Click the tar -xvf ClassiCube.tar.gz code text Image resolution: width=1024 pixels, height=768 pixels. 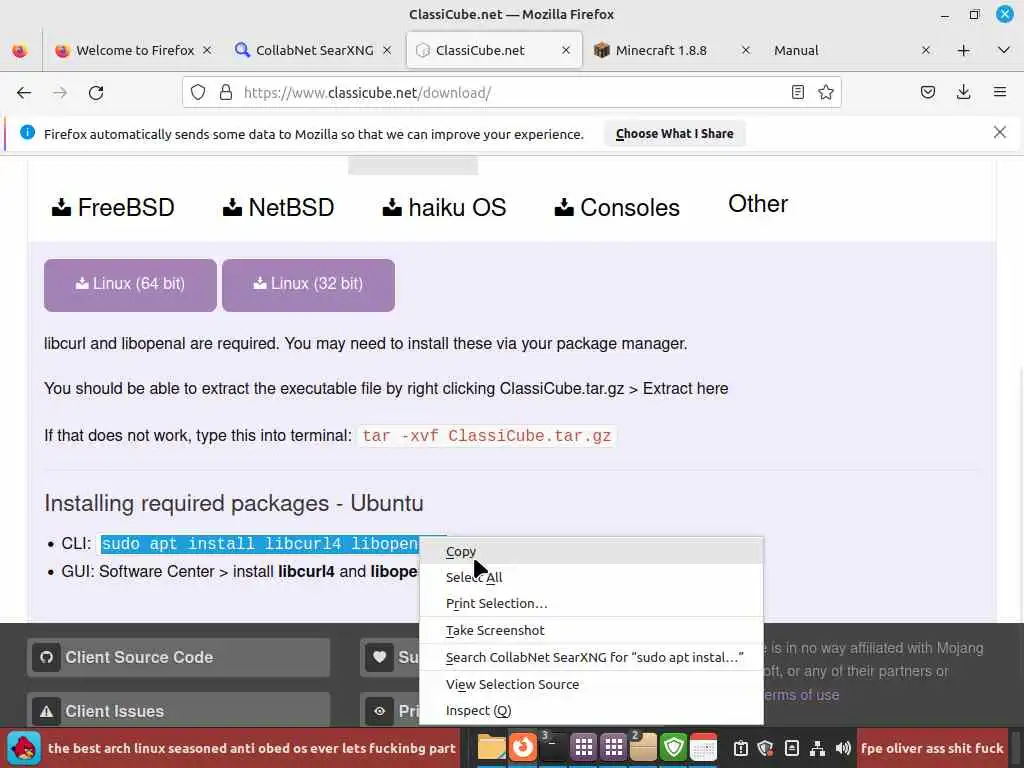pyautogui.click(x=487, y=436)
